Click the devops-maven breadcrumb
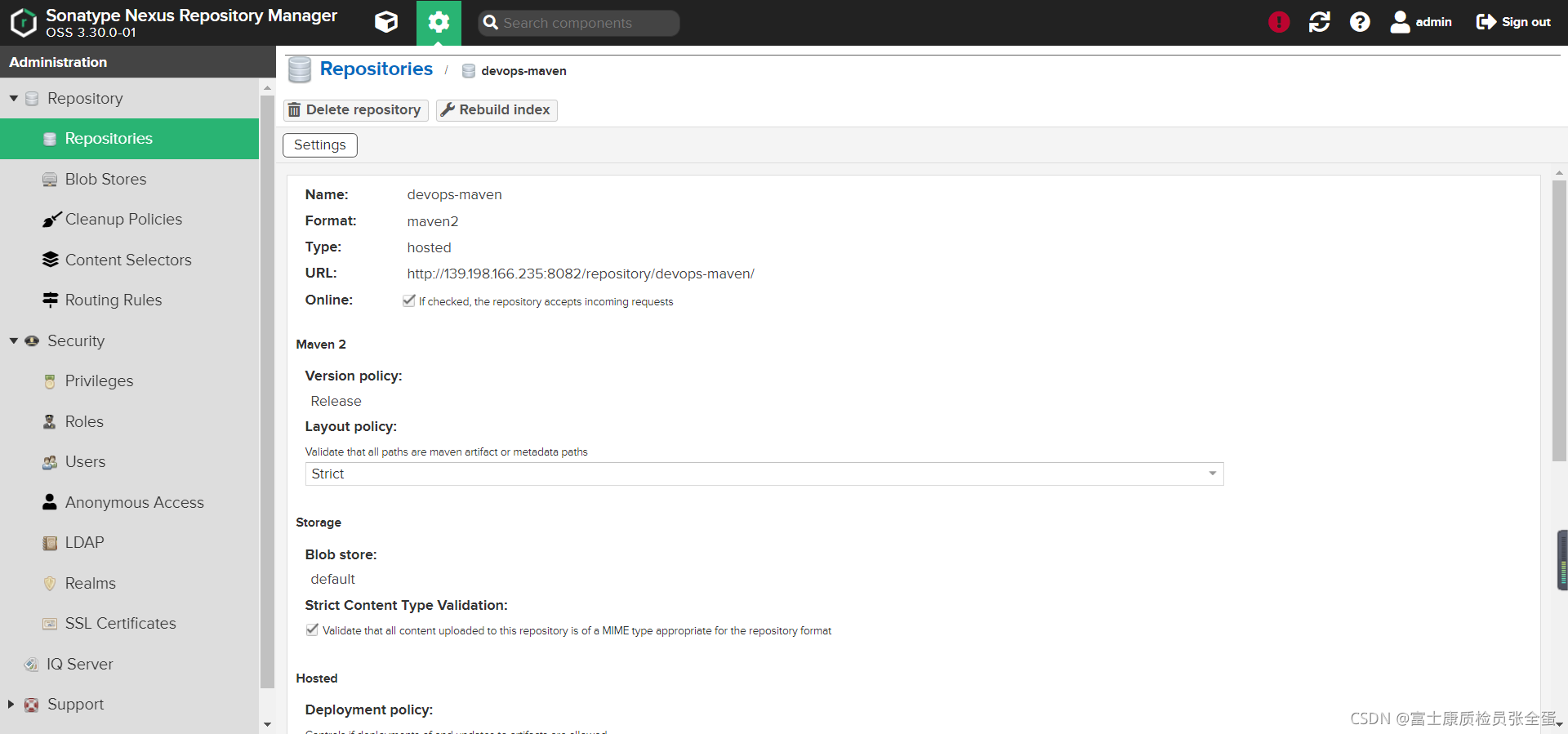1568x734 pixels. [523, 71]
